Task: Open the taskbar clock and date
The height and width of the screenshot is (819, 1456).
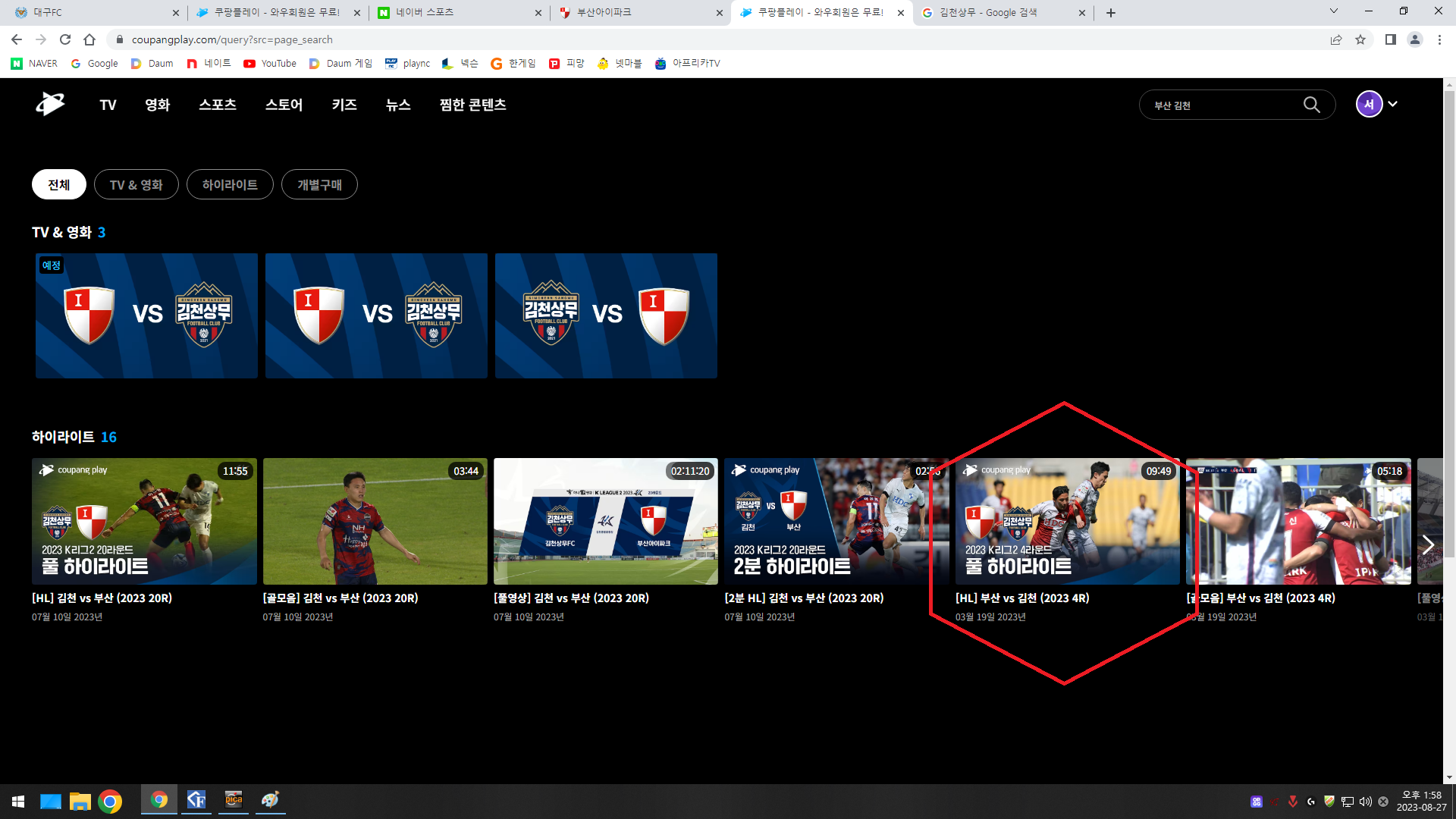Action: [x=1421, y=802]
